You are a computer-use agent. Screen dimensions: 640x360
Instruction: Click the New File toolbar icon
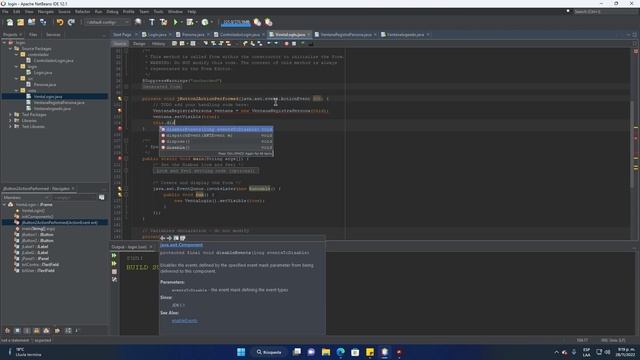(x=9, y=22)
